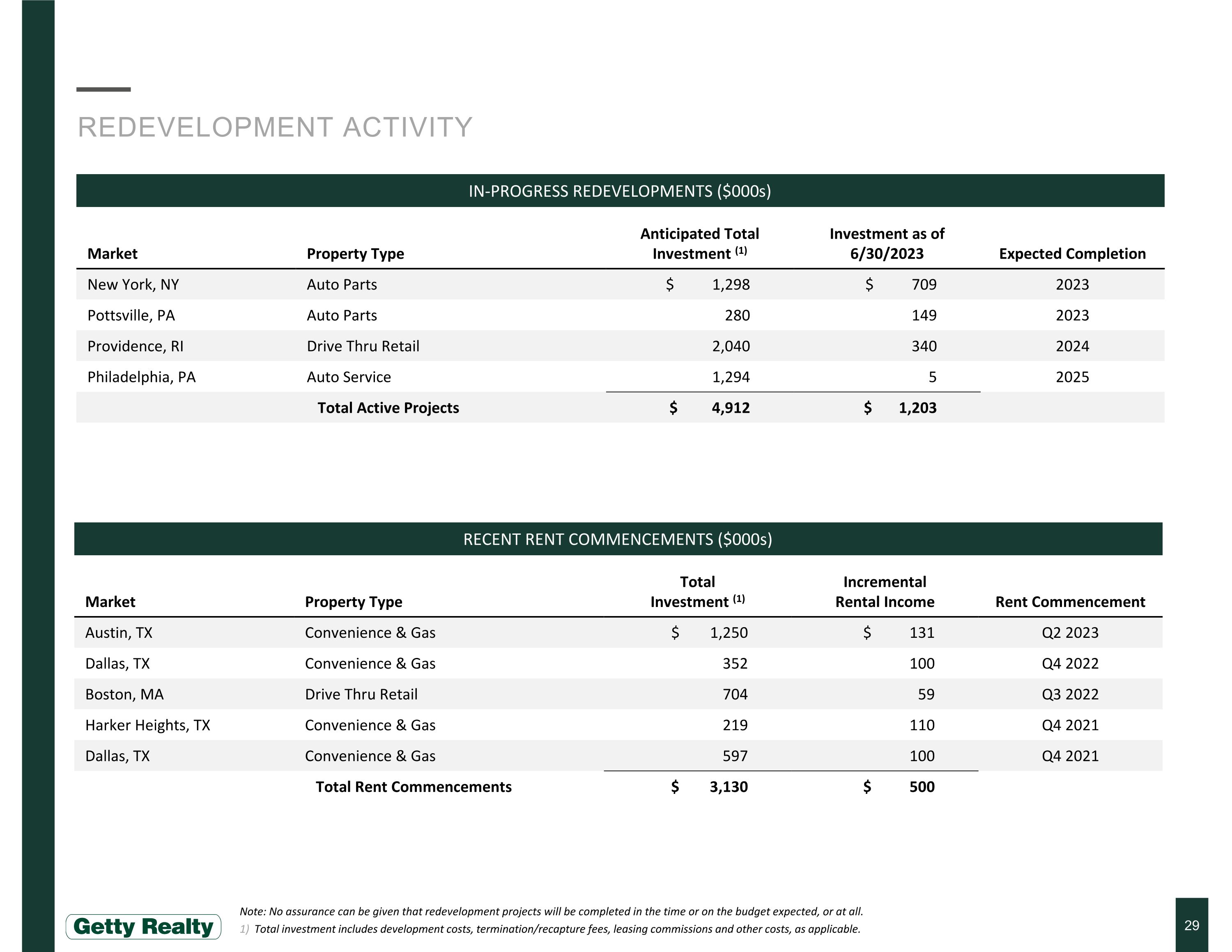Click the Boston, MA market cell

(x=125, y=694)
